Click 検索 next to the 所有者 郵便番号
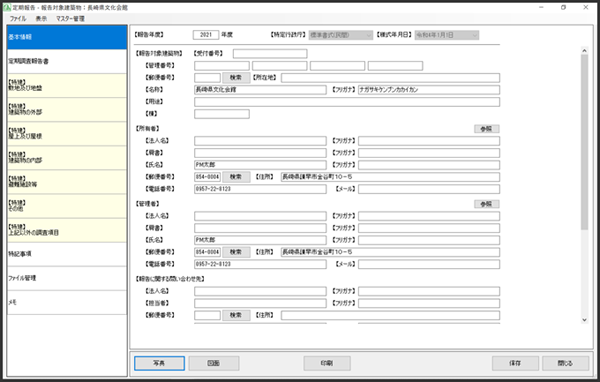Screen dimensions: 600x382 (236, 177)
